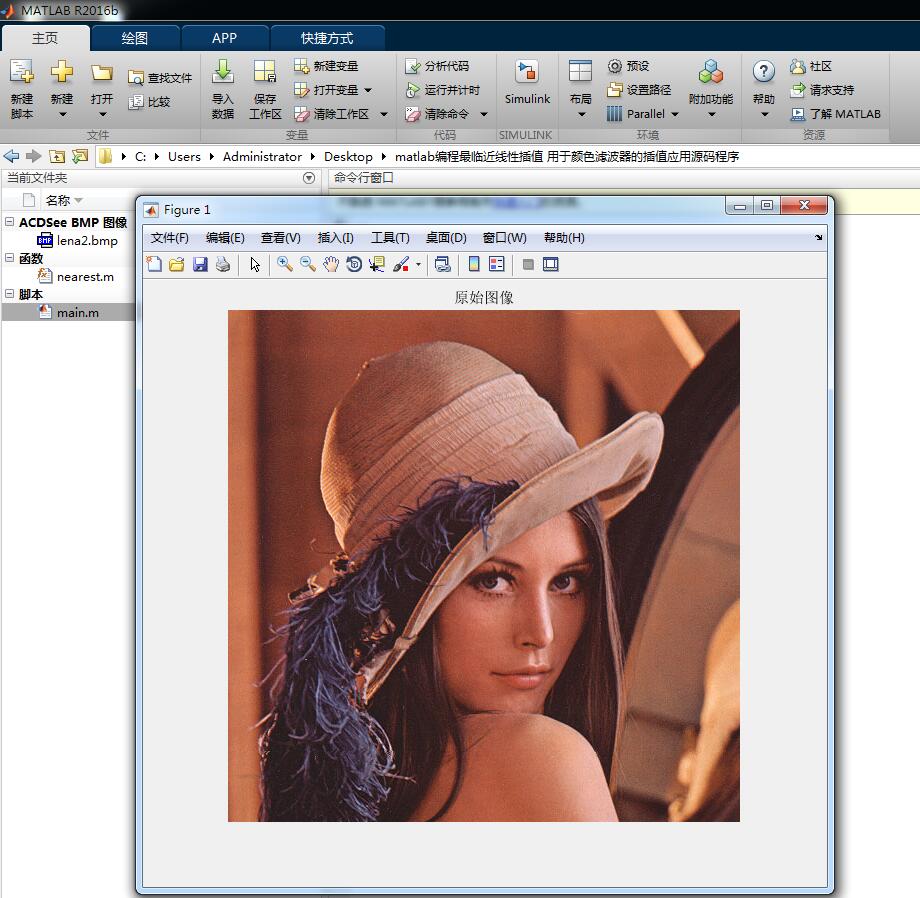Collapse the ACDSee BMP 图像 group
Screen dimensions: 920x898
click(9, 222)
